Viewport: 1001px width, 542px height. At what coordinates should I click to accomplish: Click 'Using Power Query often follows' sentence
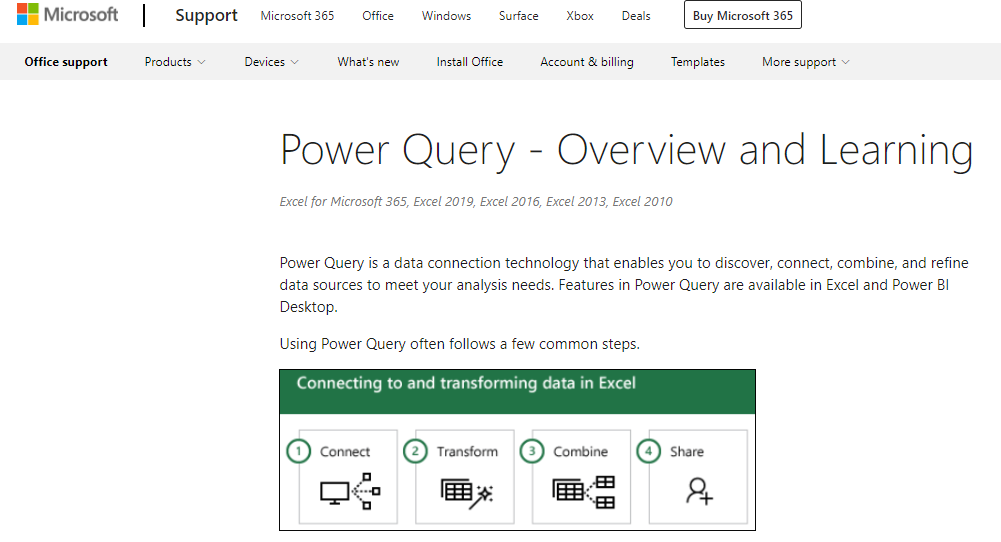(460, 344)
